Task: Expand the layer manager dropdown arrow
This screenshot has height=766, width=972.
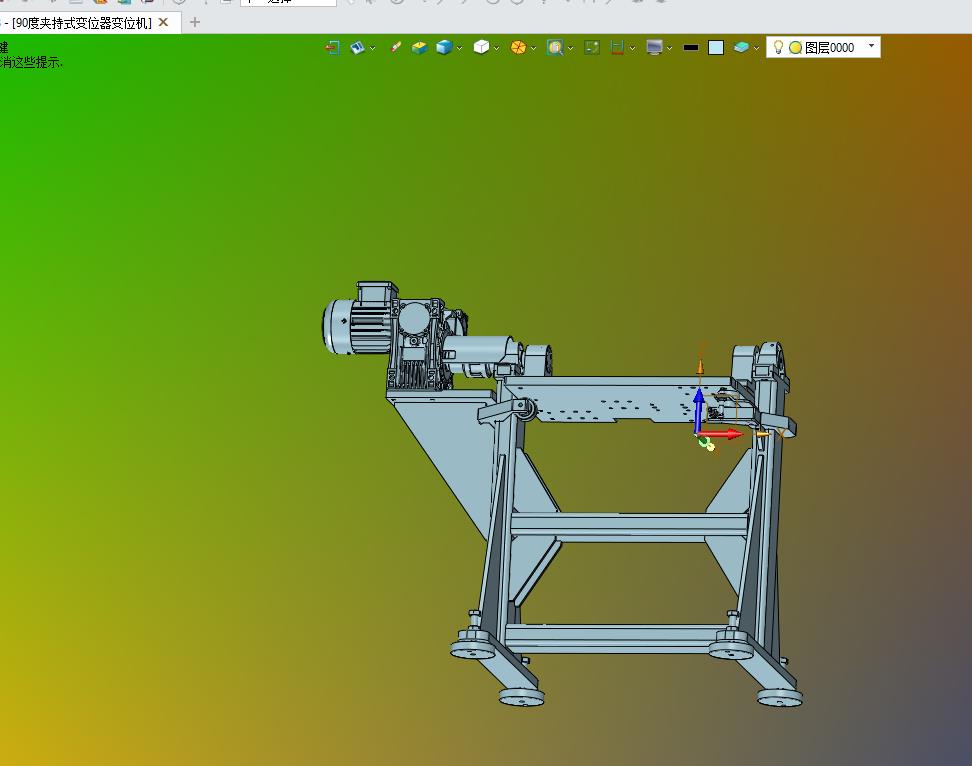Action: [x=756, y=48]
